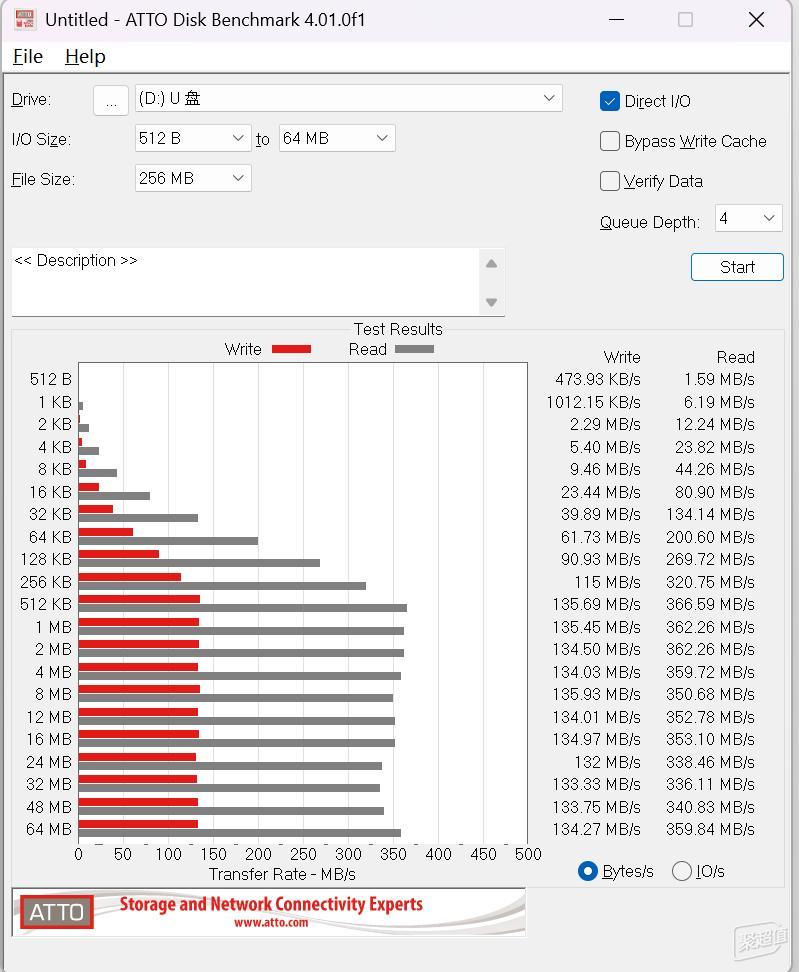Click the red Write legend swatch

click(x=291, y=349)
